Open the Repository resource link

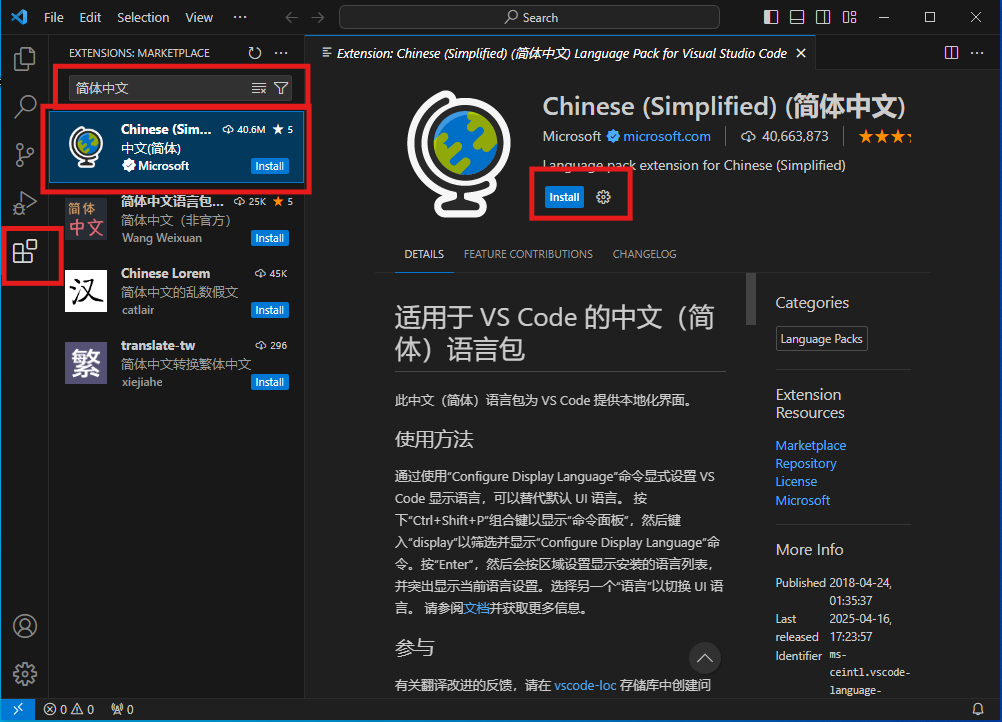point(806,463)
